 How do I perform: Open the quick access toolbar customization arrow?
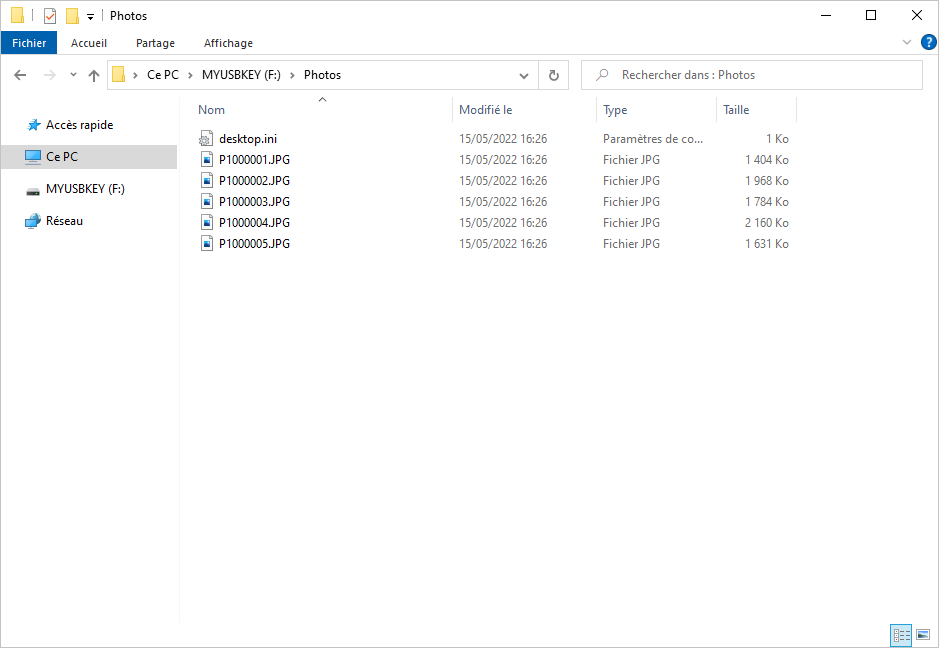(x=90, y=17)
